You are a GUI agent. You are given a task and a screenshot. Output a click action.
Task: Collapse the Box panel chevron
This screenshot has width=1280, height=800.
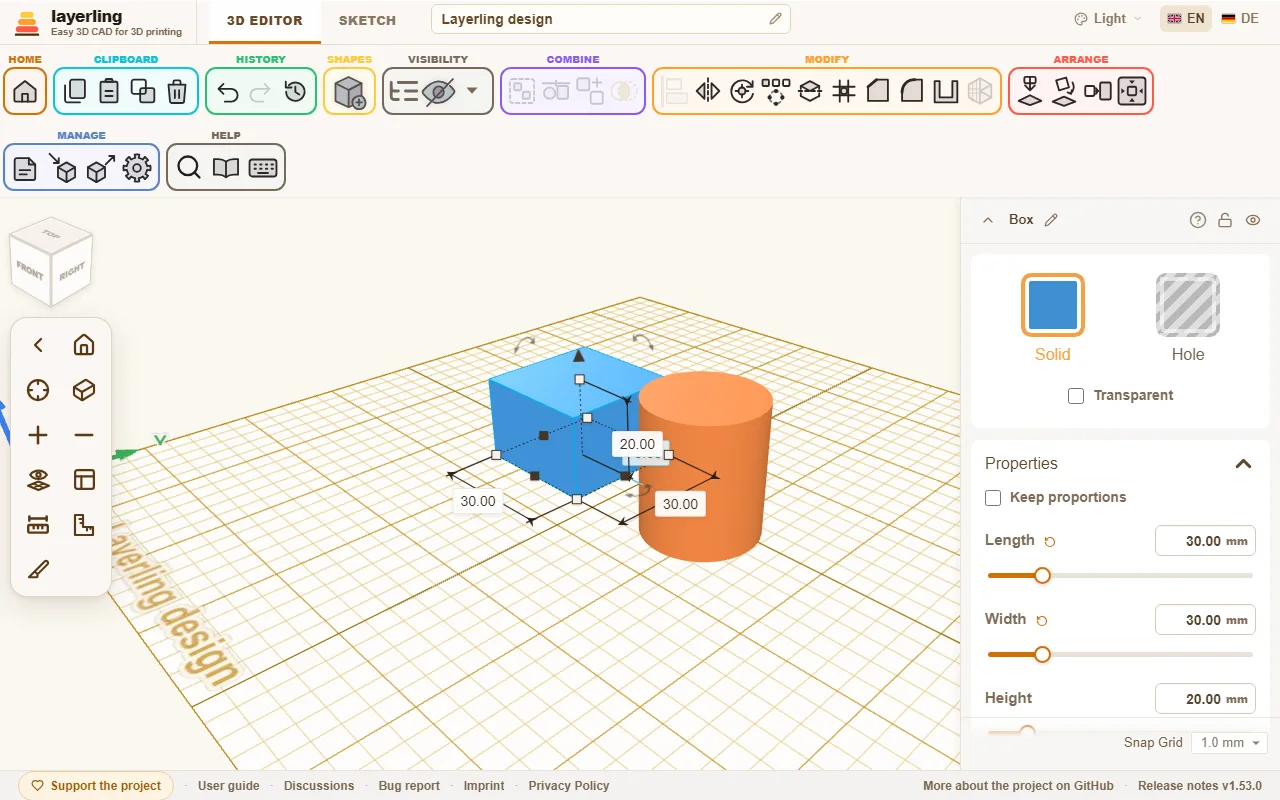pos(988,220)
